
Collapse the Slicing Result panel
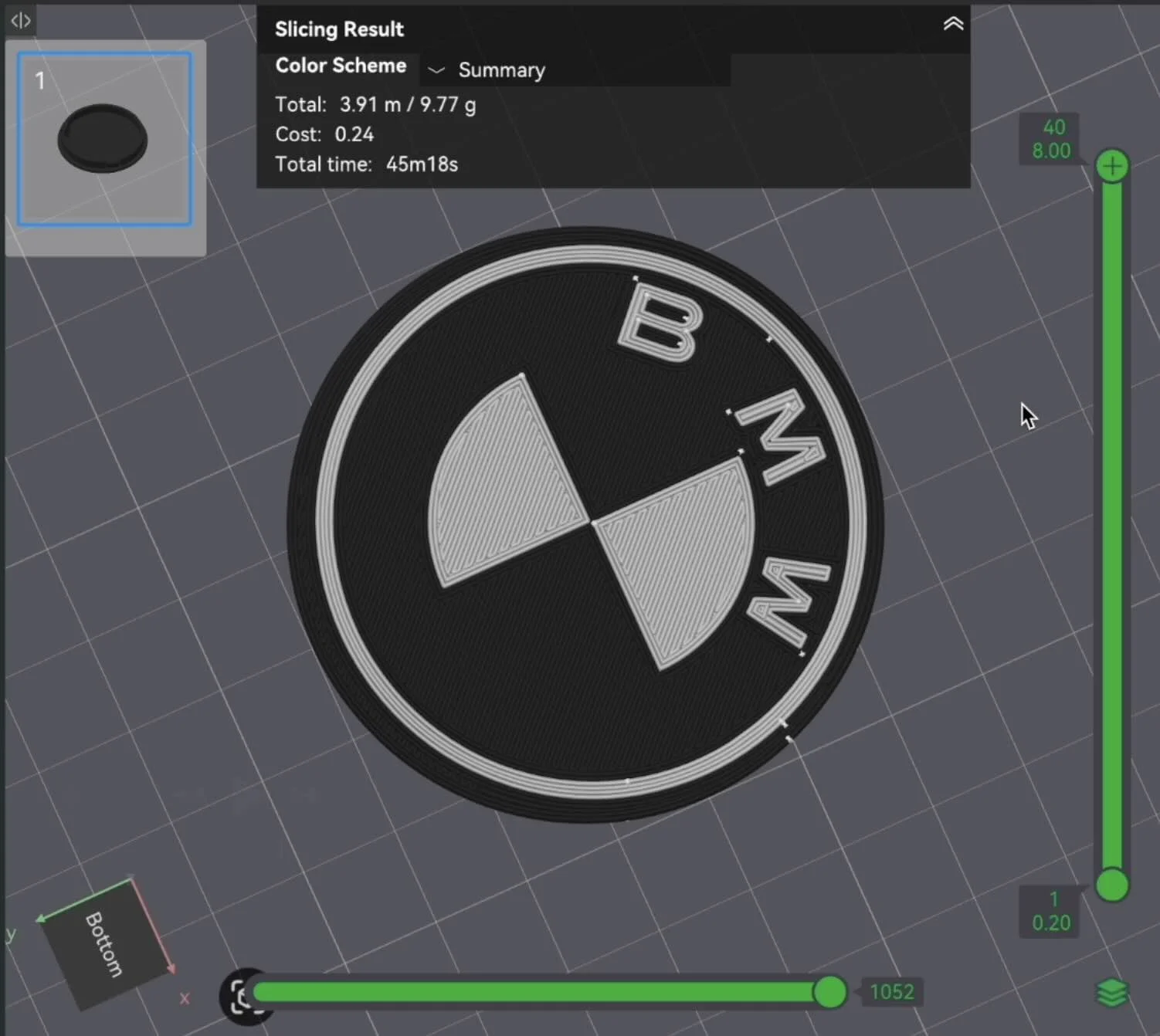pyautogui.click(x=953, y=24)
